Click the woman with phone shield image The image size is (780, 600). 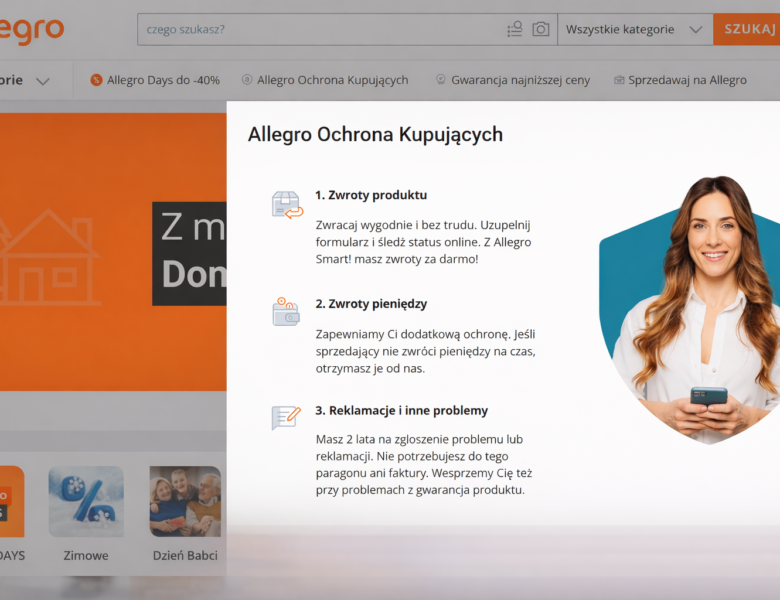tap(689, 310)
